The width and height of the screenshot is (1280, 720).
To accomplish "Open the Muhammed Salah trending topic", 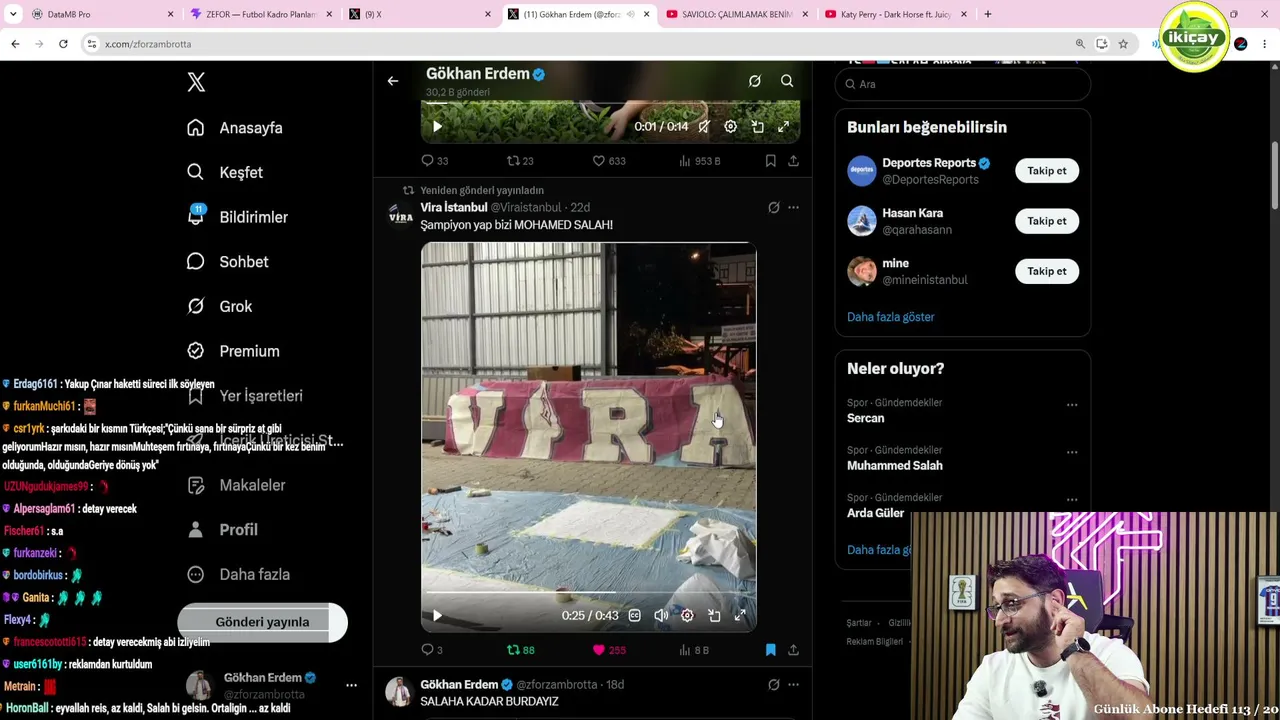I will point(895,466).
